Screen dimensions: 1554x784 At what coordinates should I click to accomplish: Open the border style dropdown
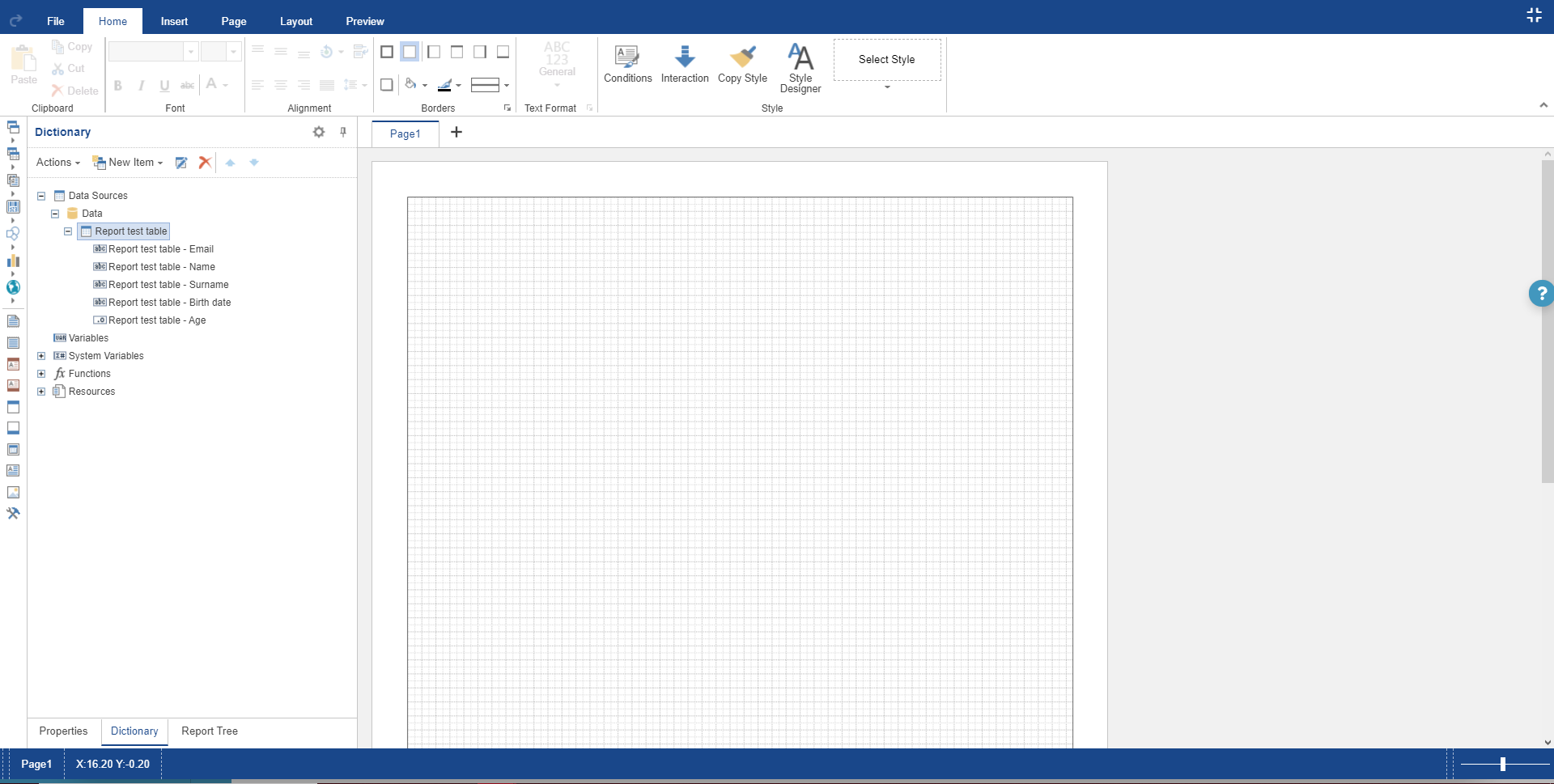[490, 84]
